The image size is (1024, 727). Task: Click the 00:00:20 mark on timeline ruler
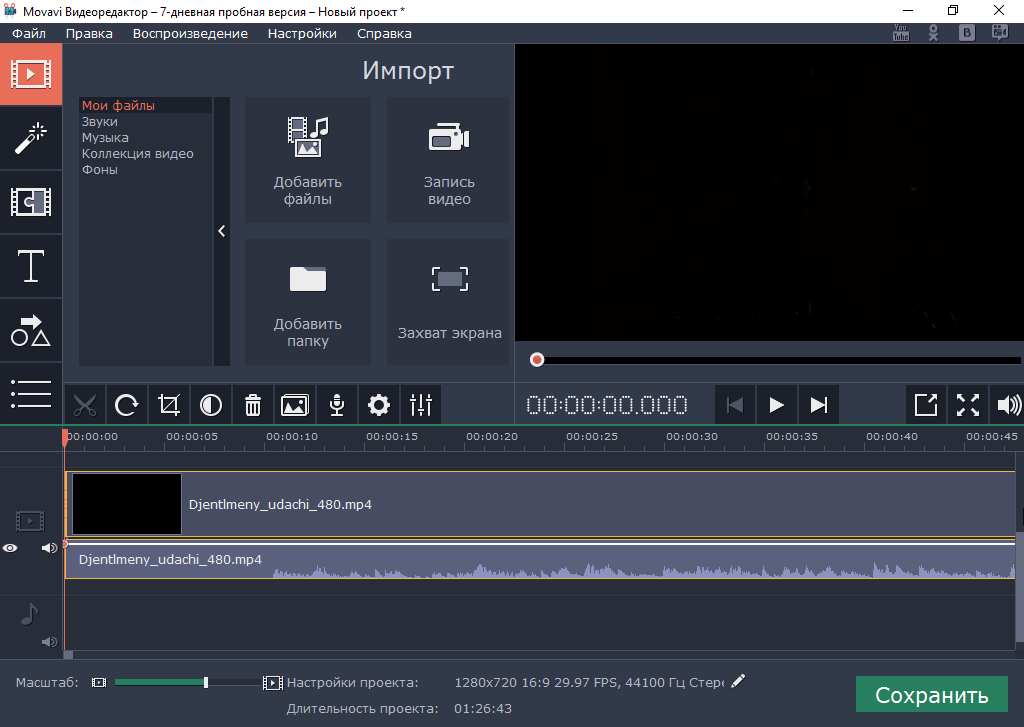(492, 436)
